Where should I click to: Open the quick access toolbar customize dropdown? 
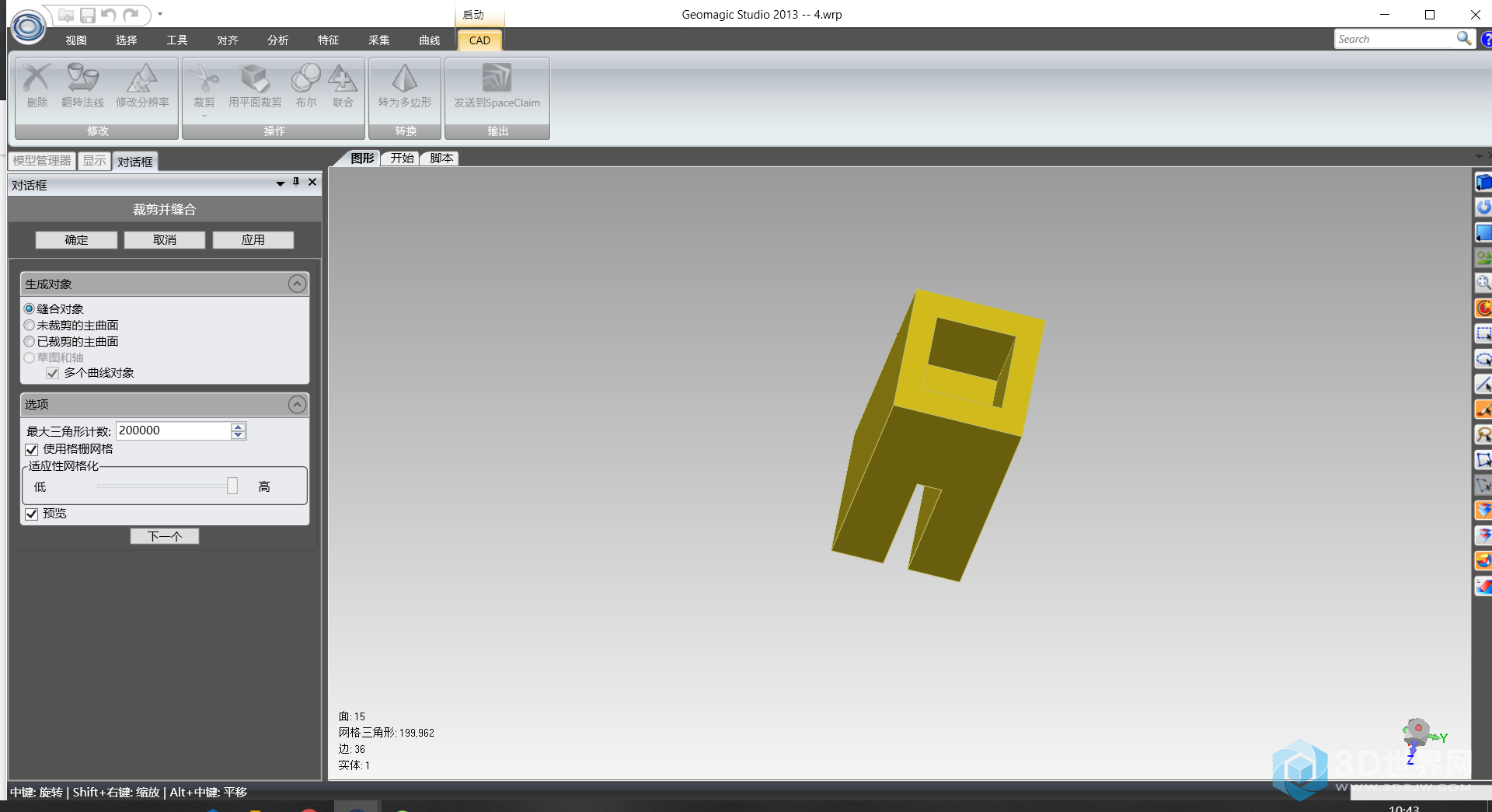[x=160, y=14]
